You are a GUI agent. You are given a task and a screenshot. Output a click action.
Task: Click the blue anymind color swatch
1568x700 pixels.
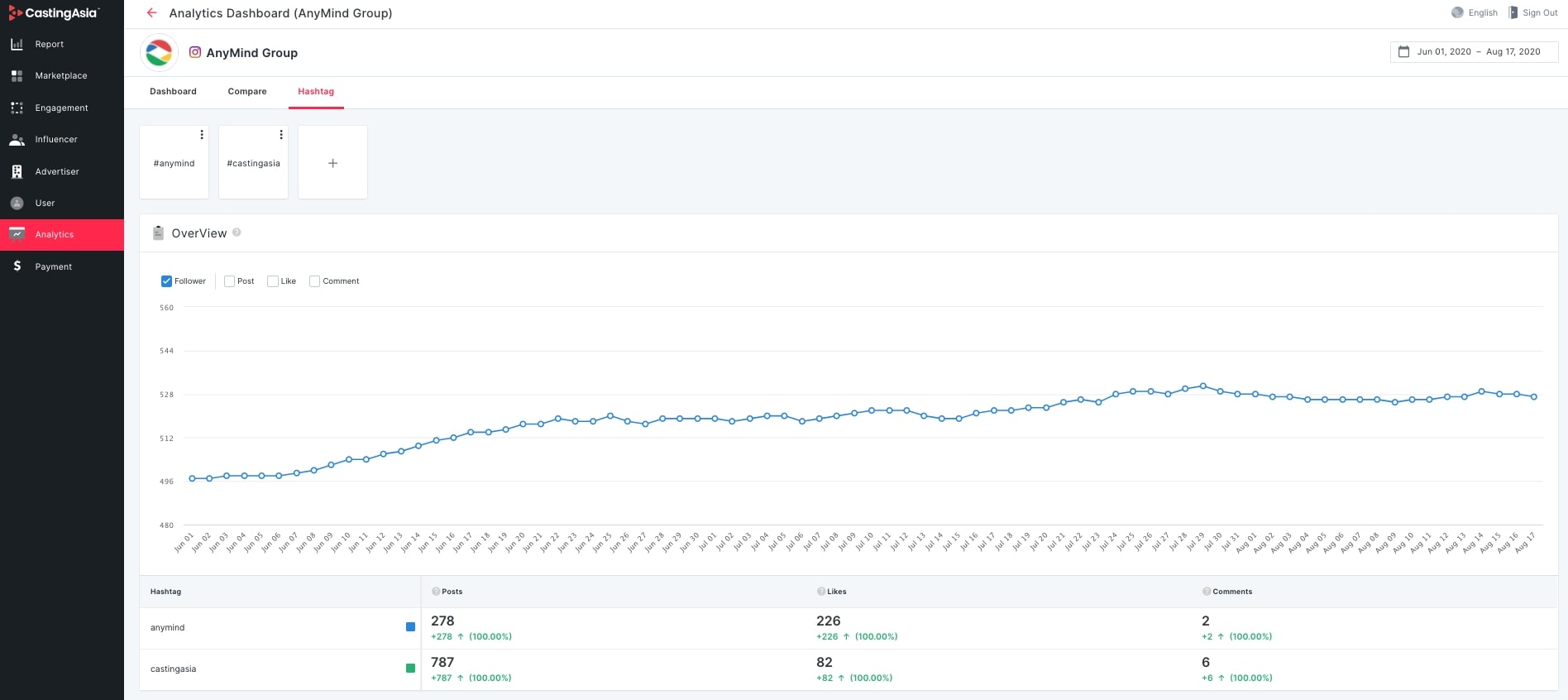pyautogui.click(x=410, y=627)
